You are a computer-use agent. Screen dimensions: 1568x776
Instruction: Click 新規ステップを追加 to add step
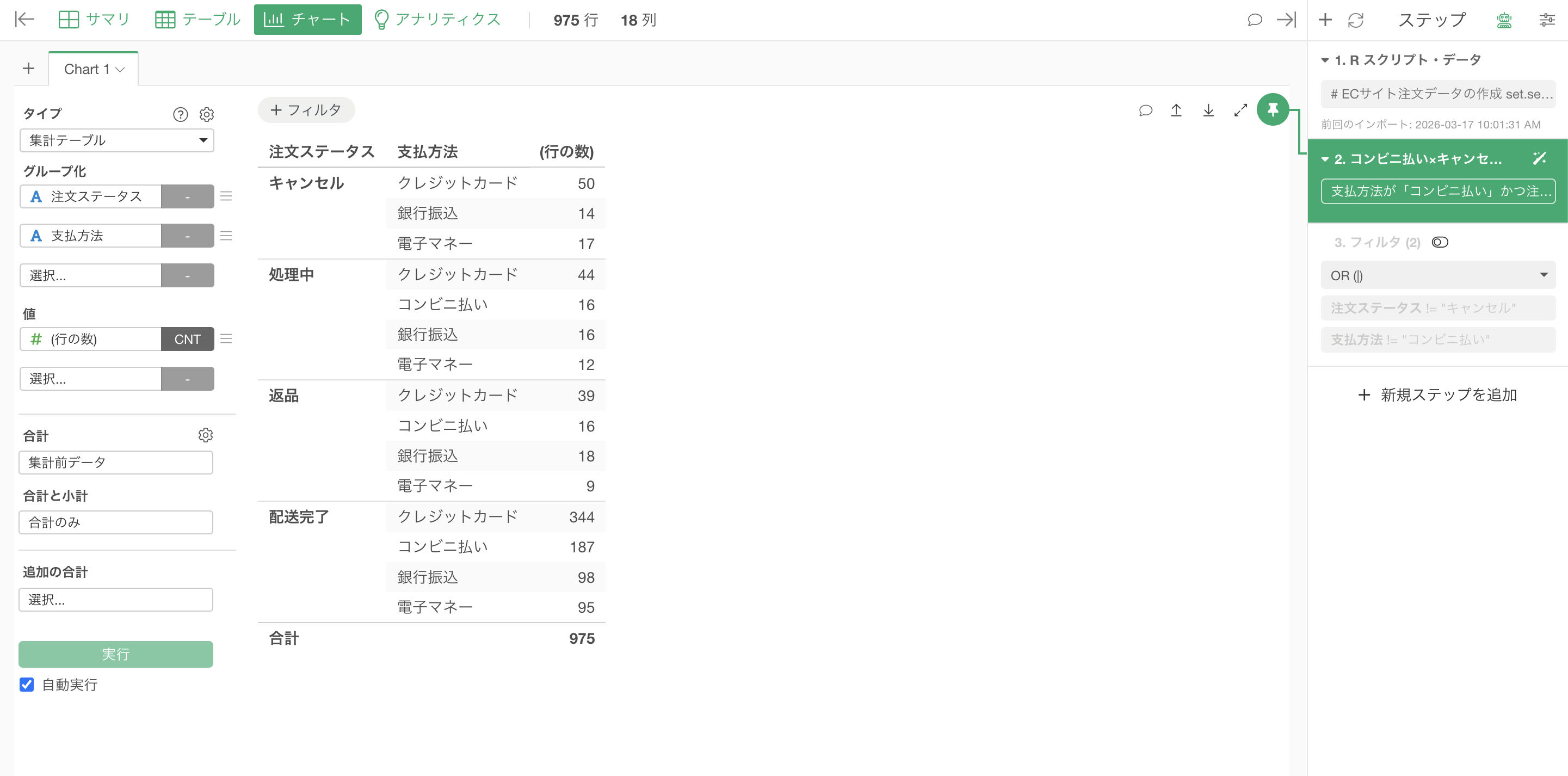[1438, 395]
